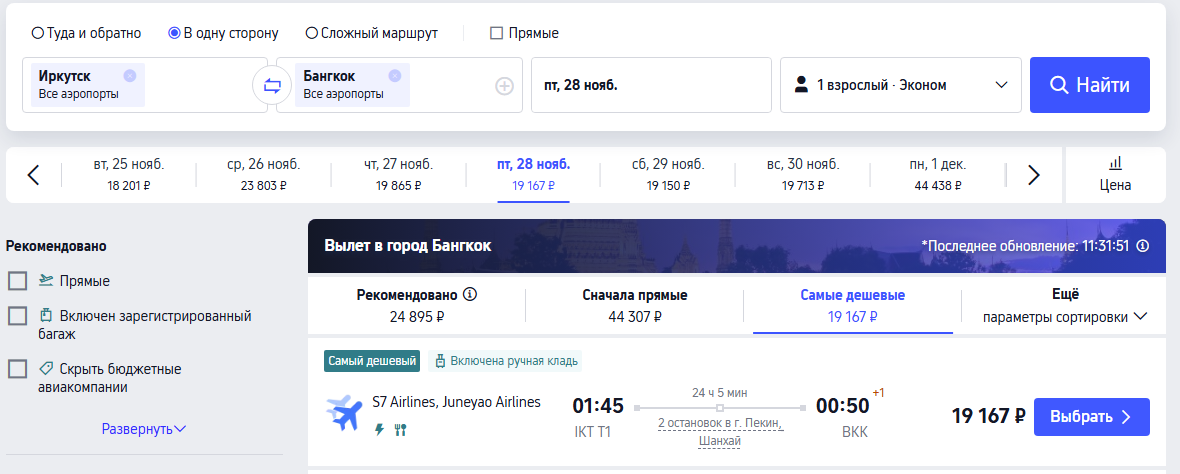Click the S7 Airlines, Juneyao Airlines text
The image size is (1180, 474).
[x=456, y=403]
